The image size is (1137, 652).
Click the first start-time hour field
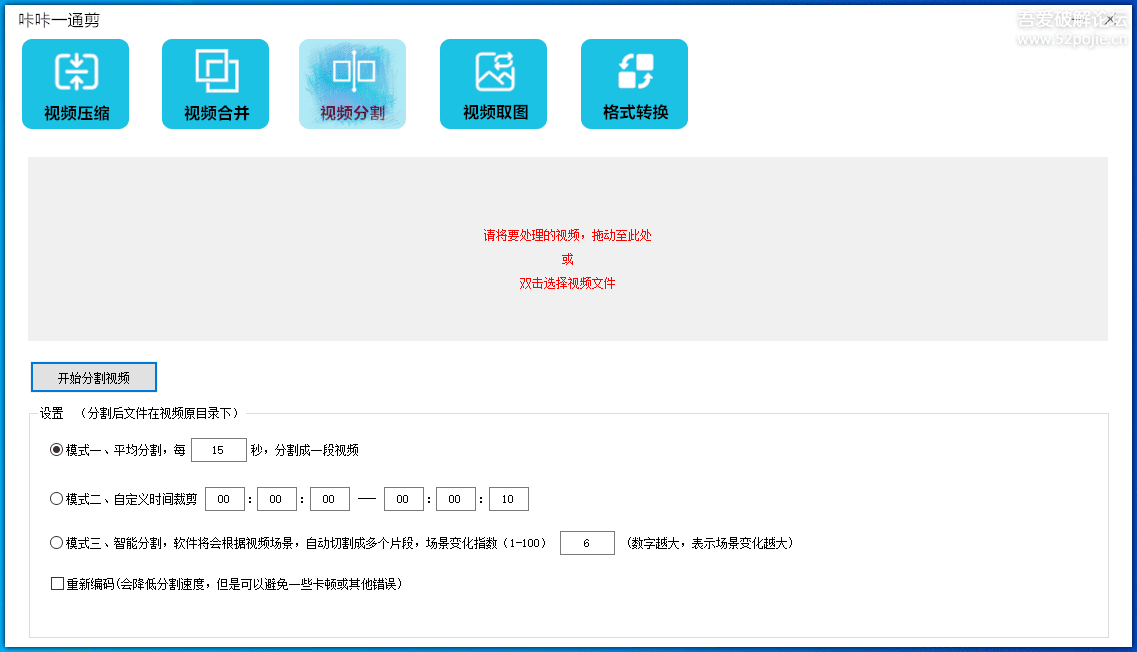click(x=224, y=498)
